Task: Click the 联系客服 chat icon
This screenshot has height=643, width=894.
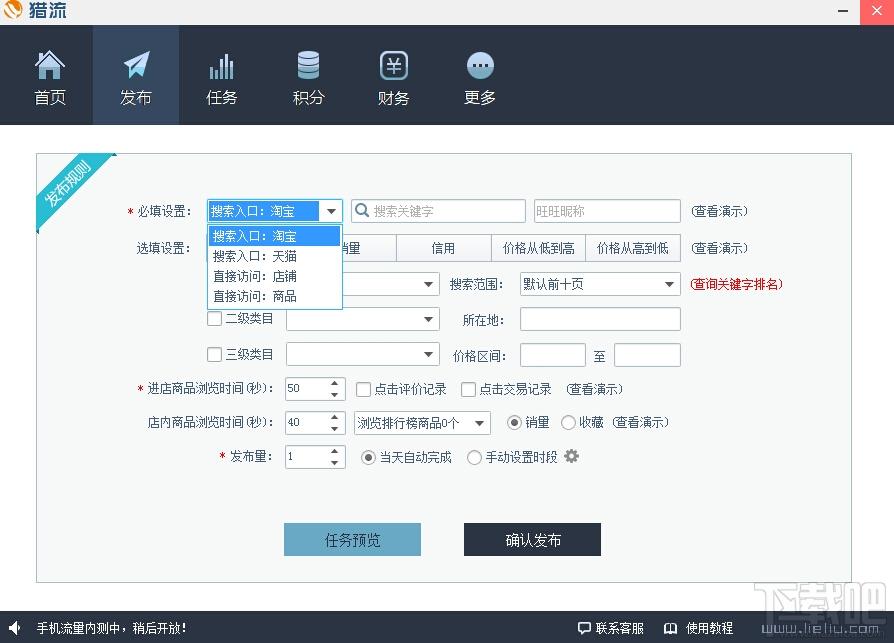Action: (x=584, y=628)
